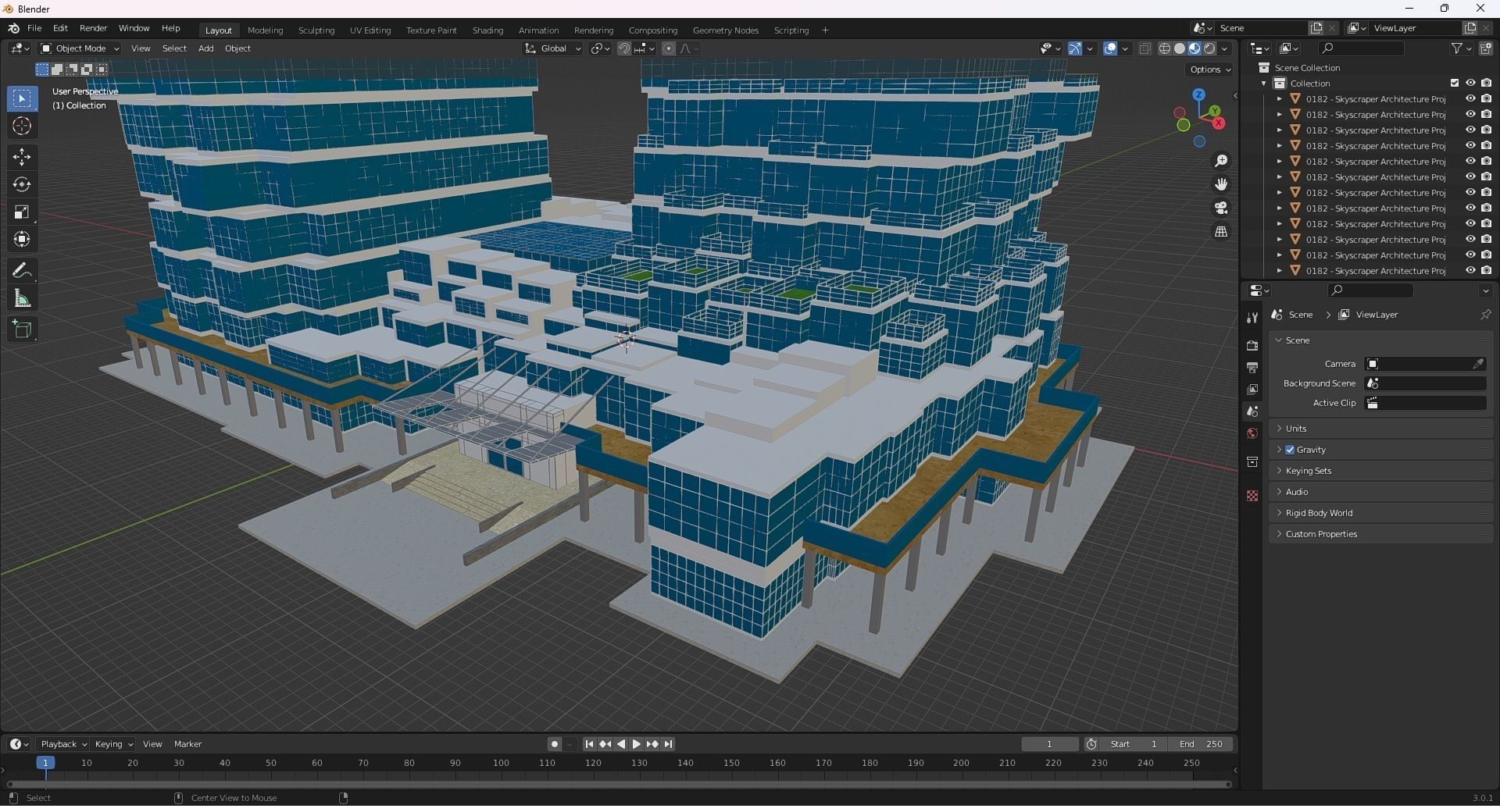Switch perspective/orthographic with the grid icon
Image resolution: width=1500 pixels, height=812 pixels.
[1221, 232]
